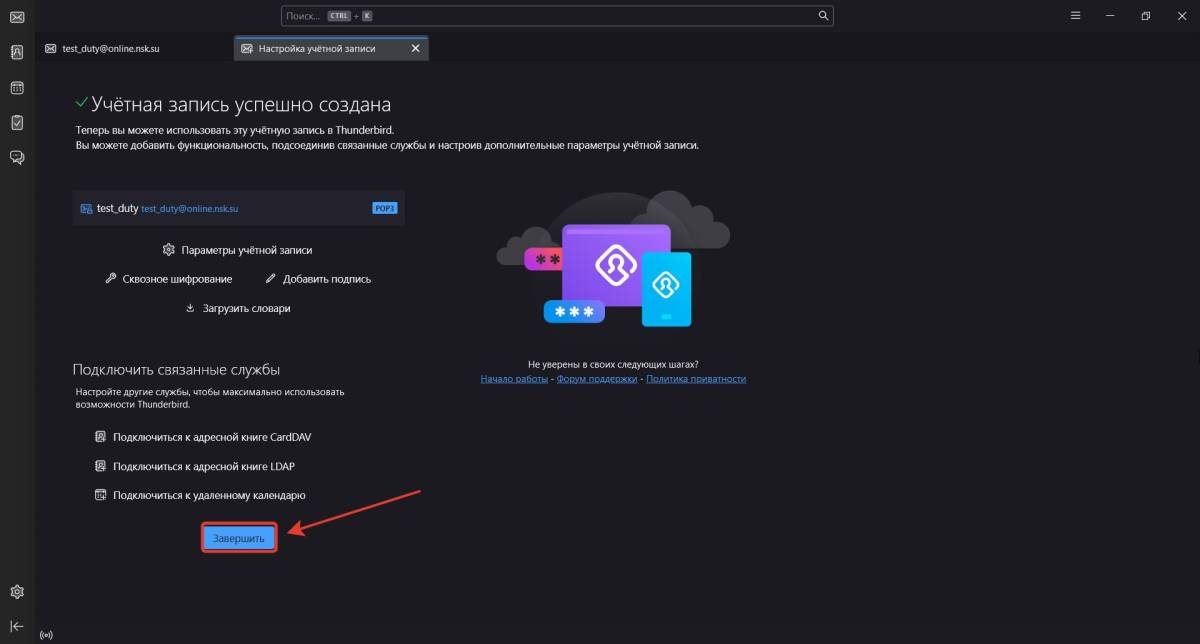Open the hamburger application menu
Viewport: 1200px width, 644px height.
[x=1075, y=16]
